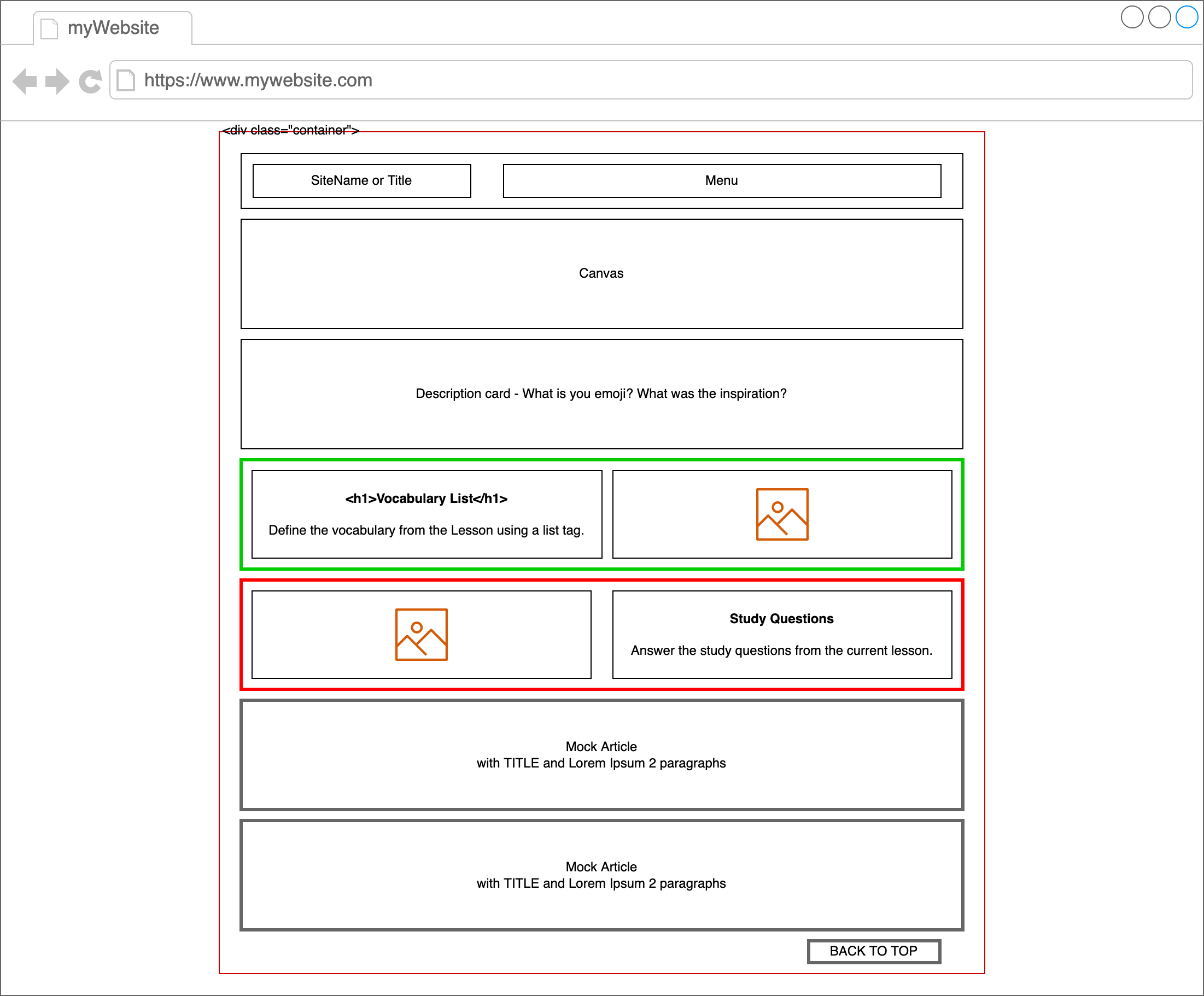This screenshot has height=996, width=1204.
Task: Click the first Mock Article box
Action: tap(601, 755)
